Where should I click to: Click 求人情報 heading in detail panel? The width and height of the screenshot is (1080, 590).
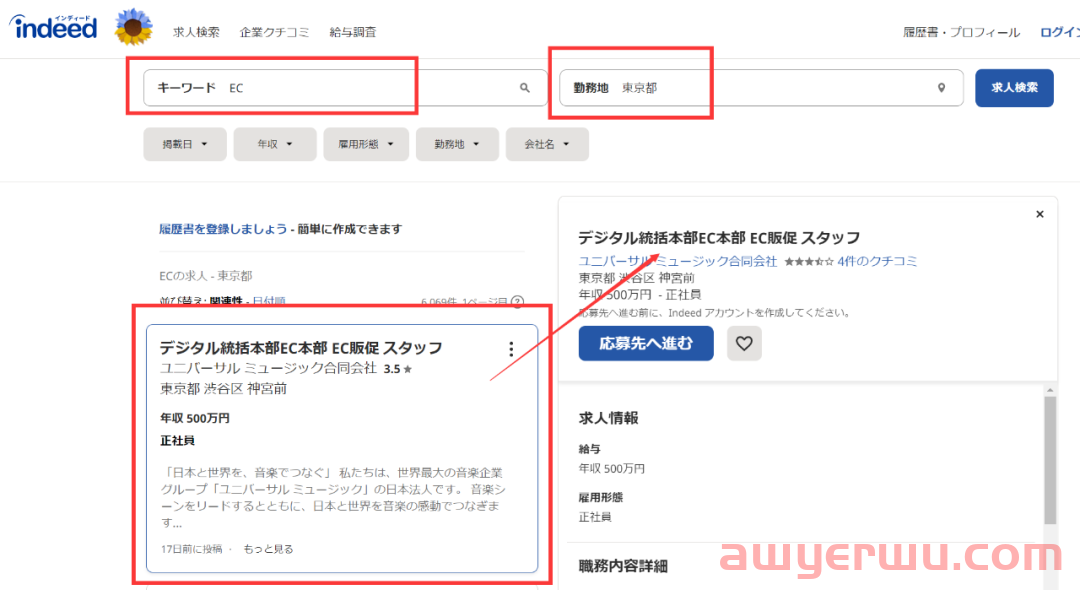point(608,418)
